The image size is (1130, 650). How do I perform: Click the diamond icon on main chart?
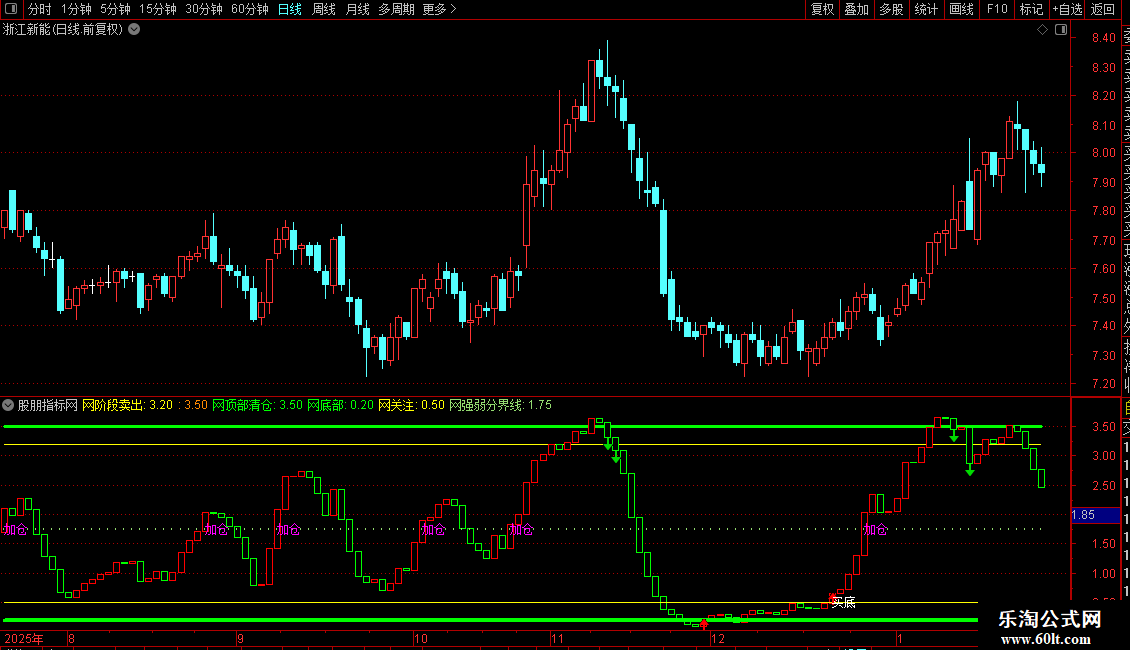[x=1042, y=30]
